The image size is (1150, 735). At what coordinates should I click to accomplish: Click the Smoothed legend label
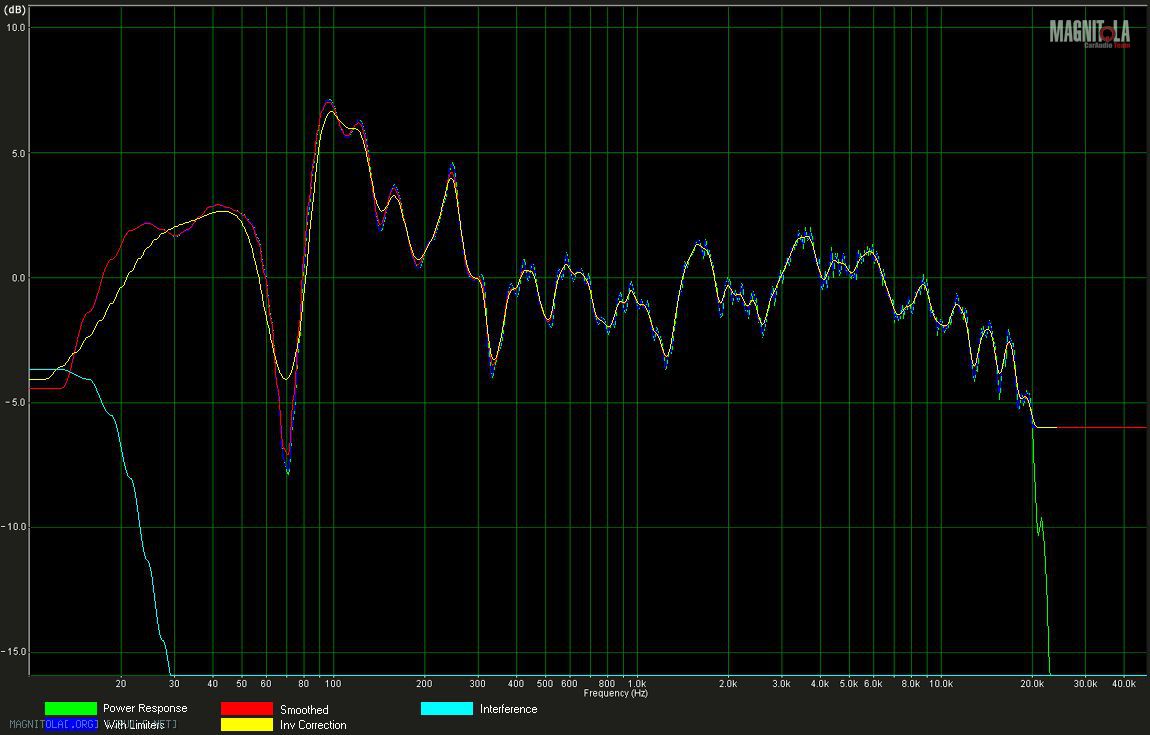[304, 710]
